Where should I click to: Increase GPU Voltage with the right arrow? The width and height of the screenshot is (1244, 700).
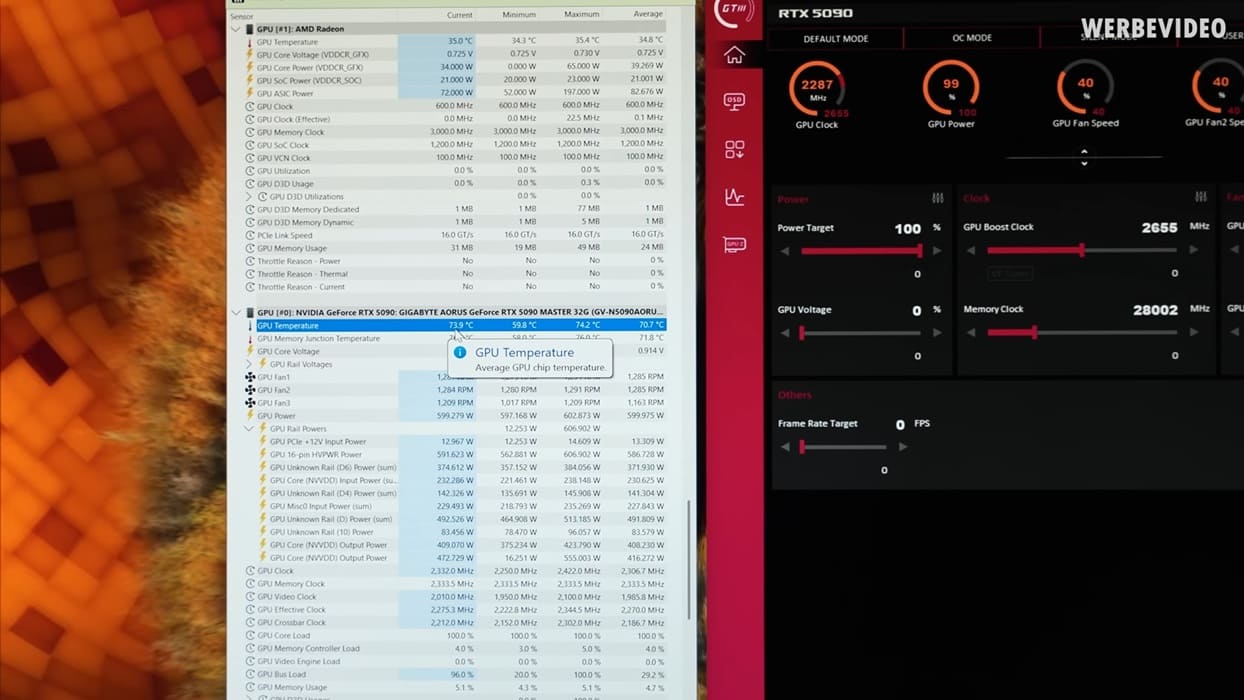tap(937, 333)
